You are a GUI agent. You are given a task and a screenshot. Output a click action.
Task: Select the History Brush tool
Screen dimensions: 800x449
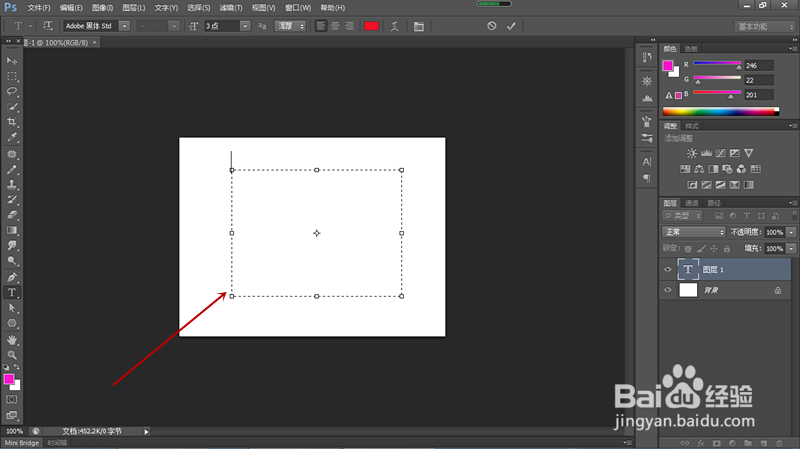12,199
